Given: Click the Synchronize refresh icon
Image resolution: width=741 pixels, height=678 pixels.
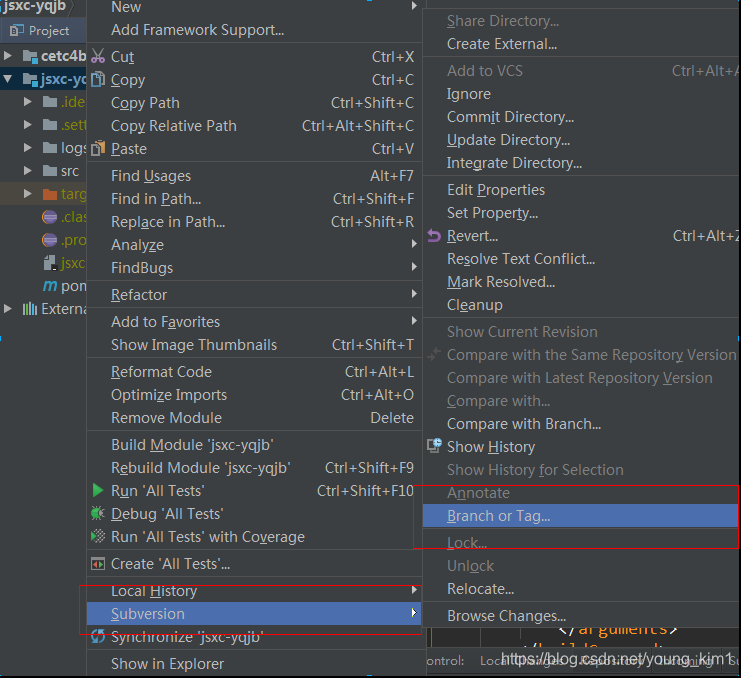Looking at the screenshot, I should [98, 636].
